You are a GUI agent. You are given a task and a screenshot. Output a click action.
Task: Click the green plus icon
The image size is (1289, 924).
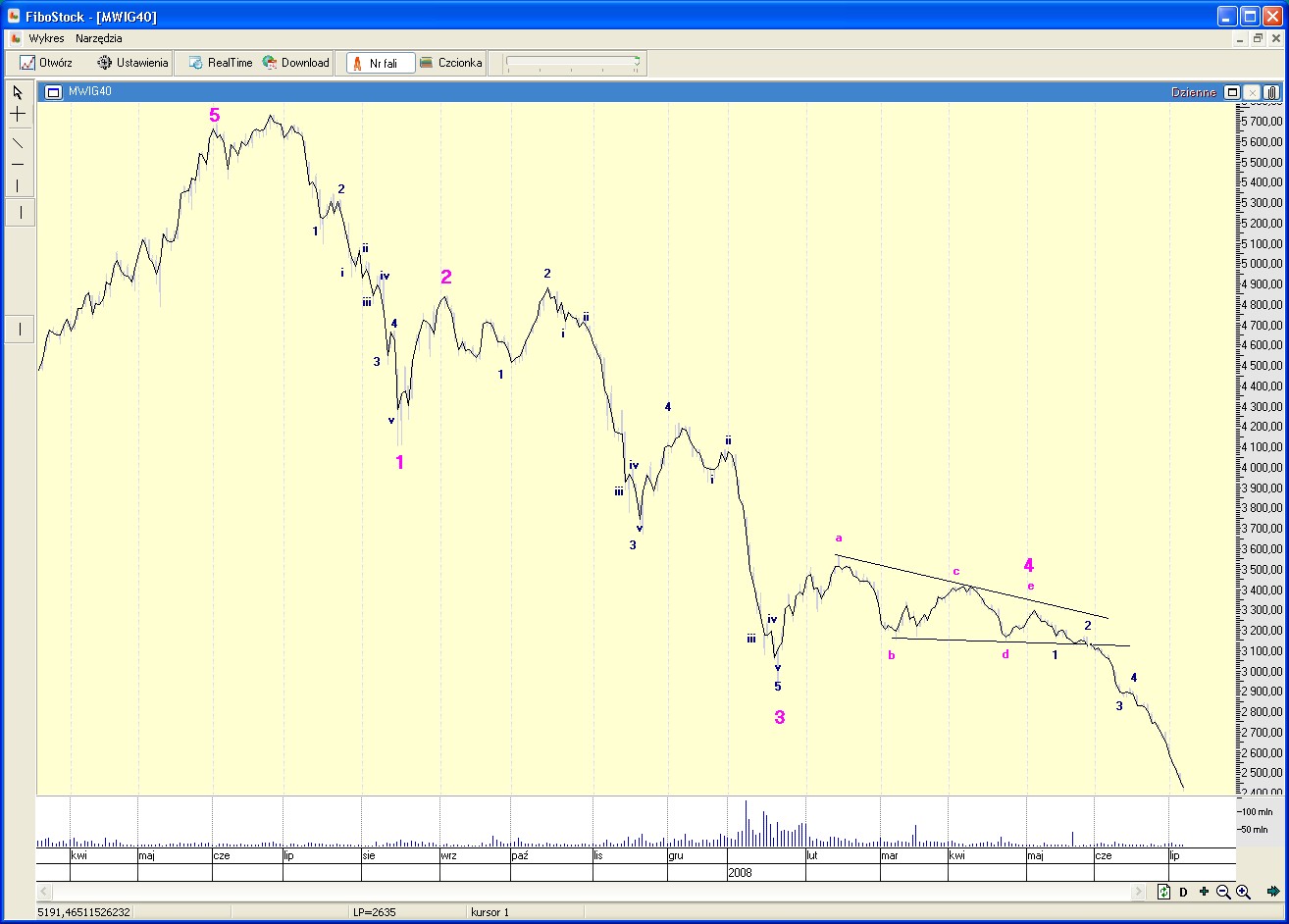pos(1204,892)
